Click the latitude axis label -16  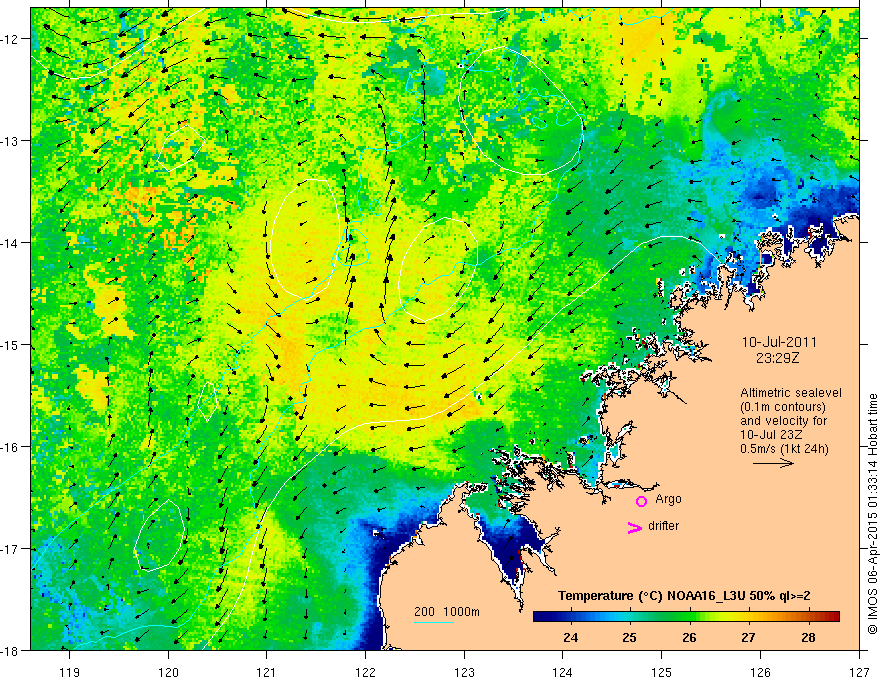[11, 447]
